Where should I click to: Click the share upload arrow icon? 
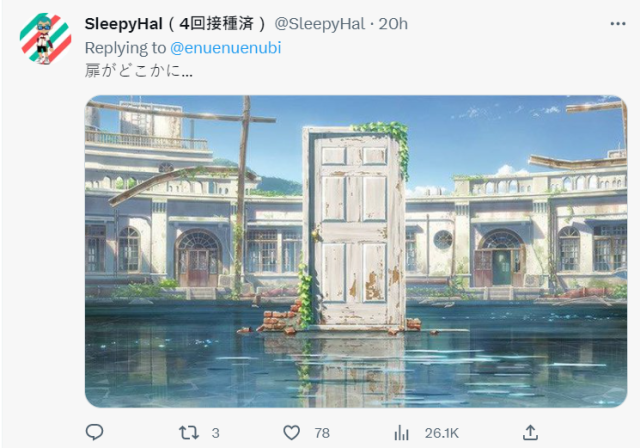530,432
